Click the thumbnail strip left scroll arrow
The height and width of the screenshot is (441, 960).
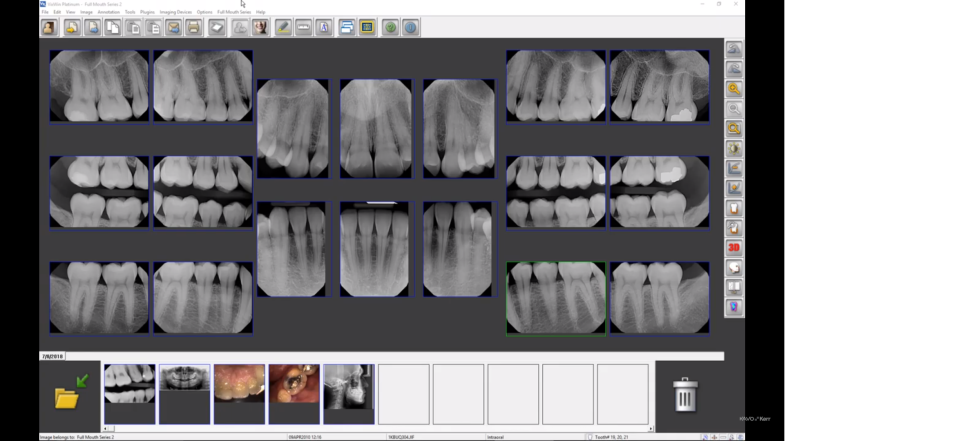click(x=107, y=429)
